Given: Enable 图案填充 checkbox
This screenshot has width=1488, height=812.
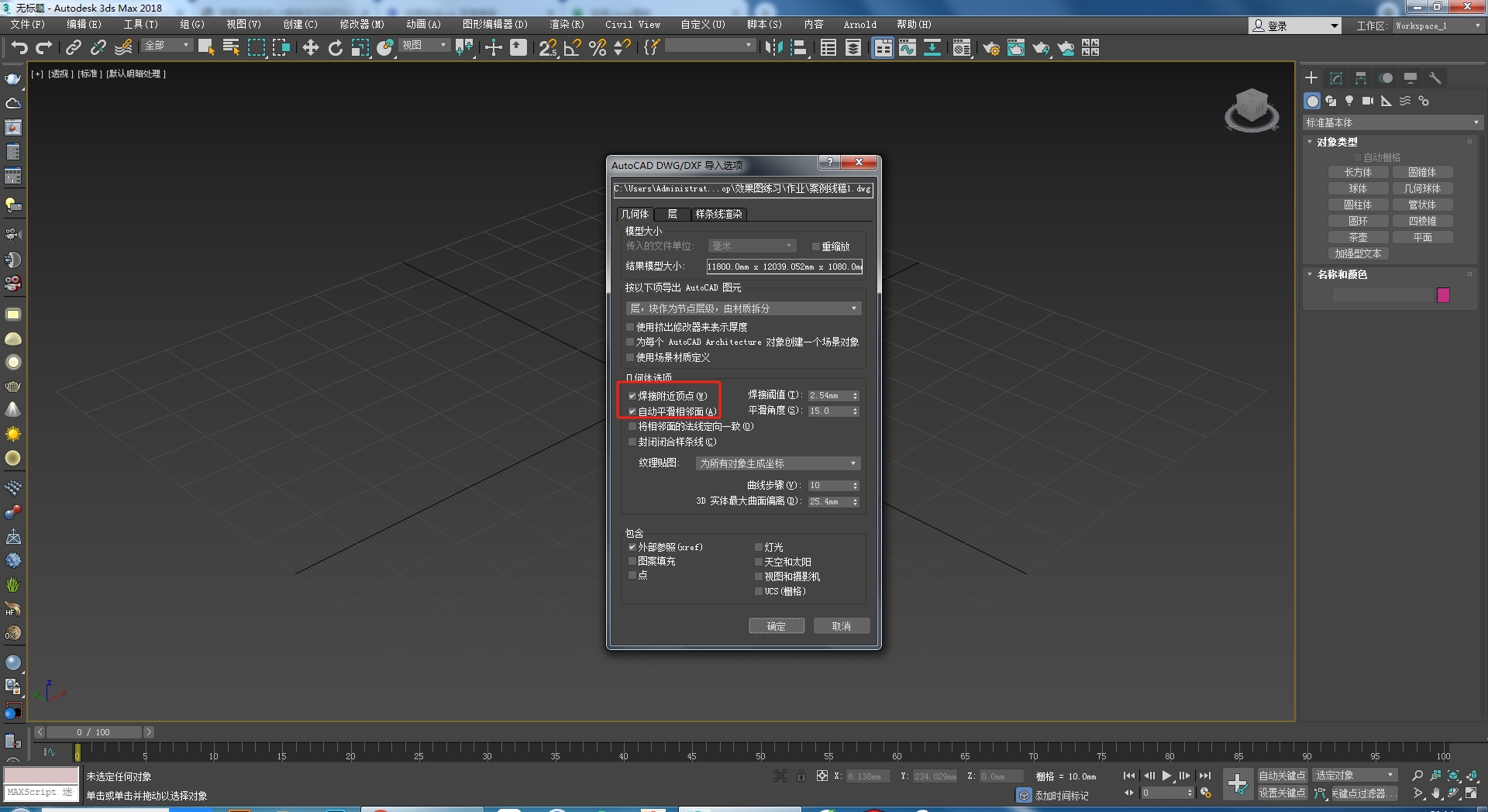Looking at the screenshot, I should tap(632, 561).
